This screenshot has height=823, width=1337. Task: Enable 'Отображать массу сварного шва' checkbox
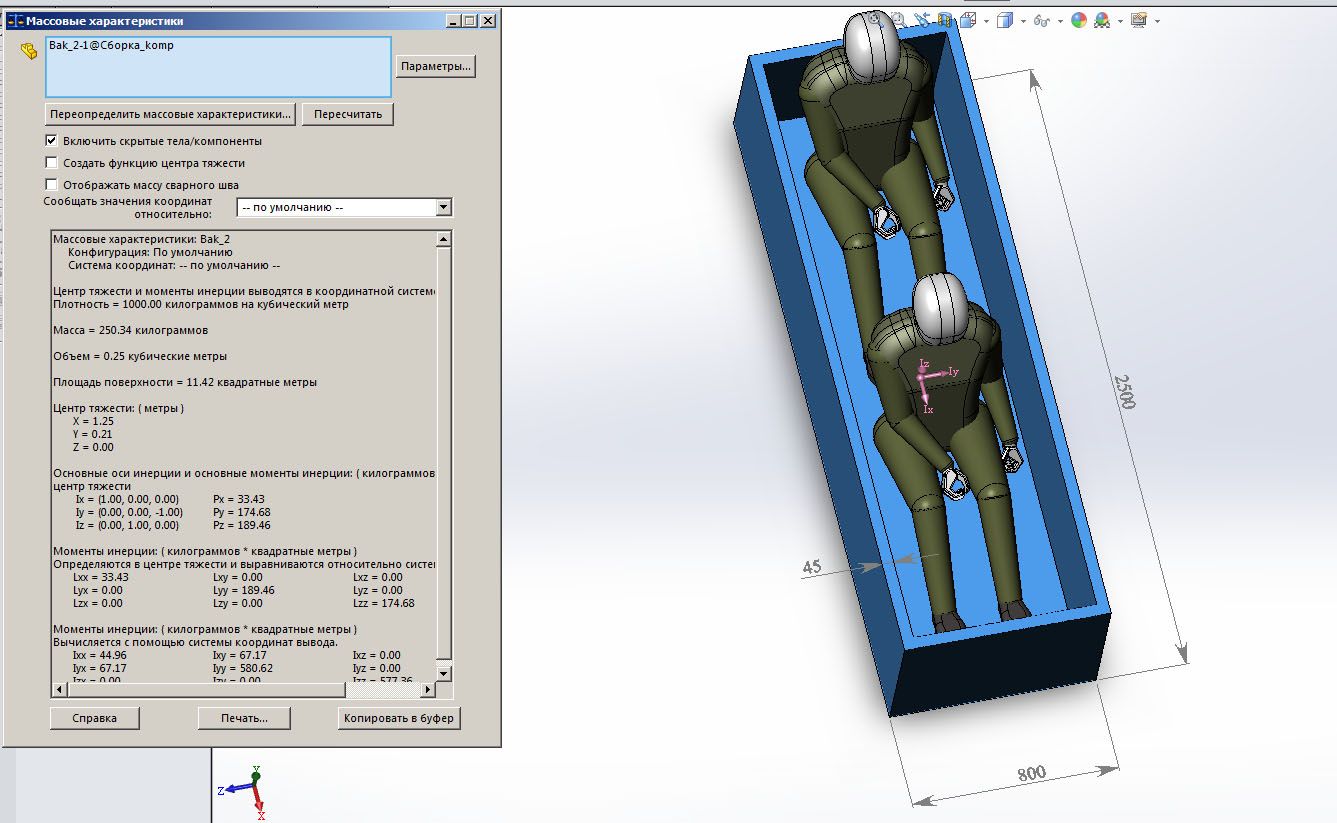click(52, 185)
